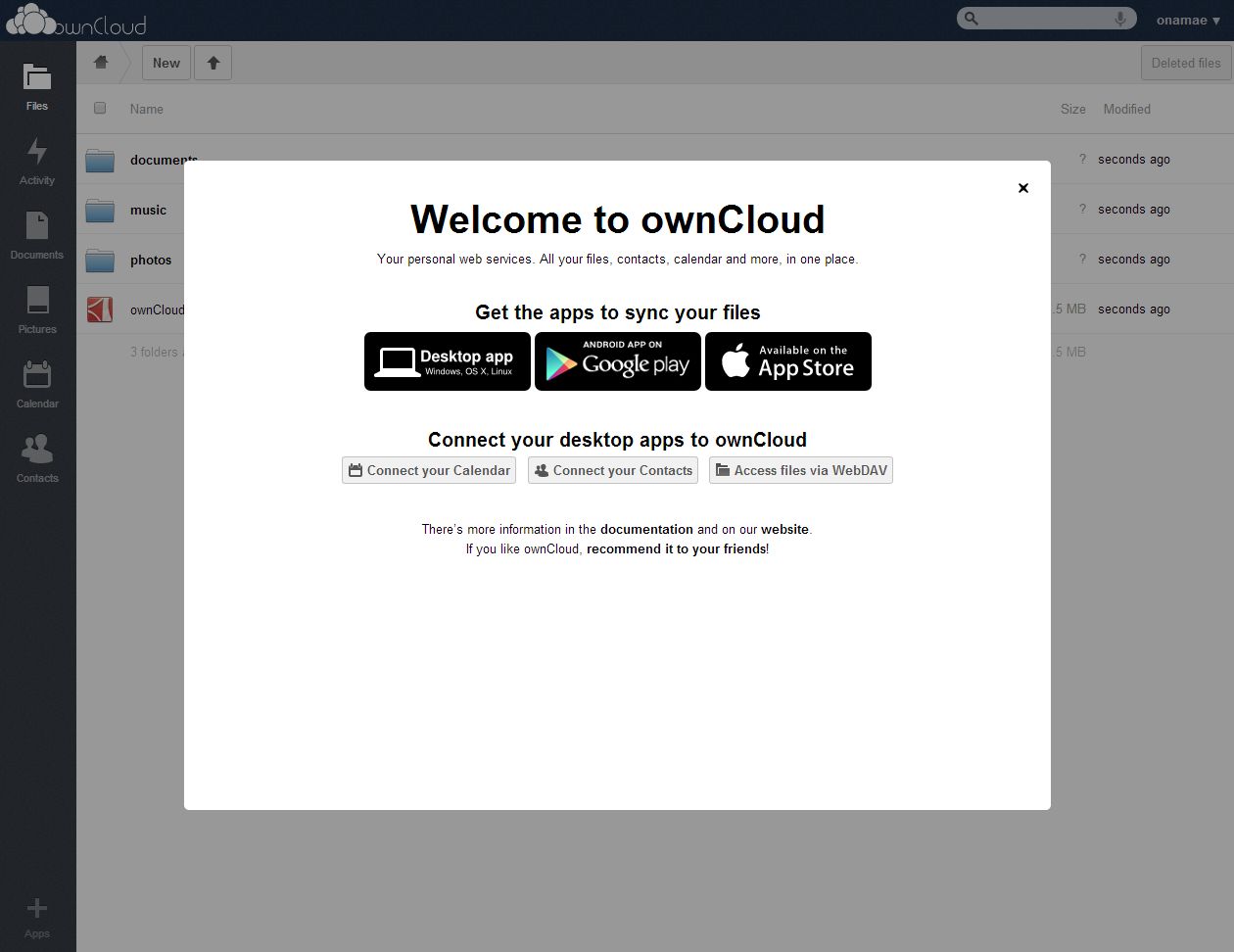Click Access files via WebDAV button
The height and width of the screenshot is (952, 1234).
click(801, 470)
